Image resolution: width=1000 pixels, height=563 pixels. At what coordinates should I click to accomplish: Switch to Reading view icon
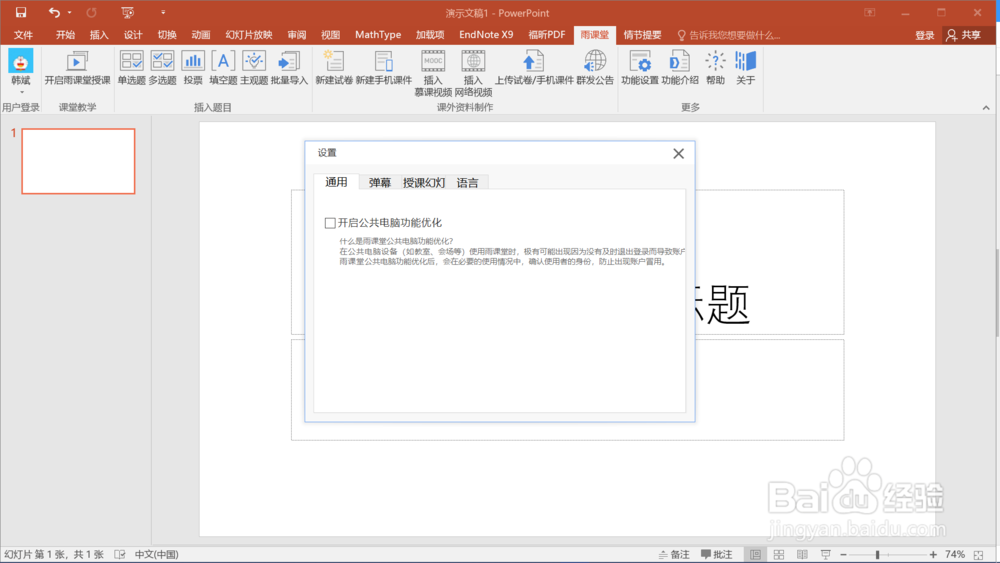click(802, 555)
